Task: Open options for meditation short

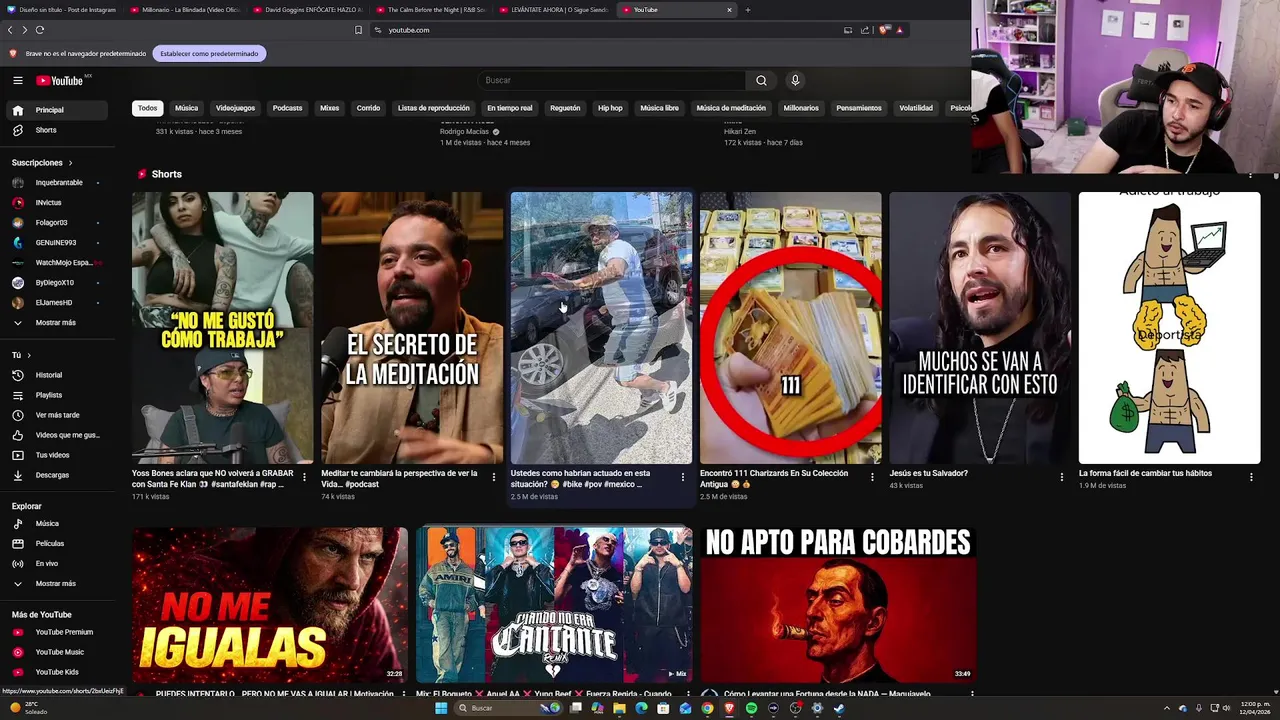Action: tap(494, 477)
